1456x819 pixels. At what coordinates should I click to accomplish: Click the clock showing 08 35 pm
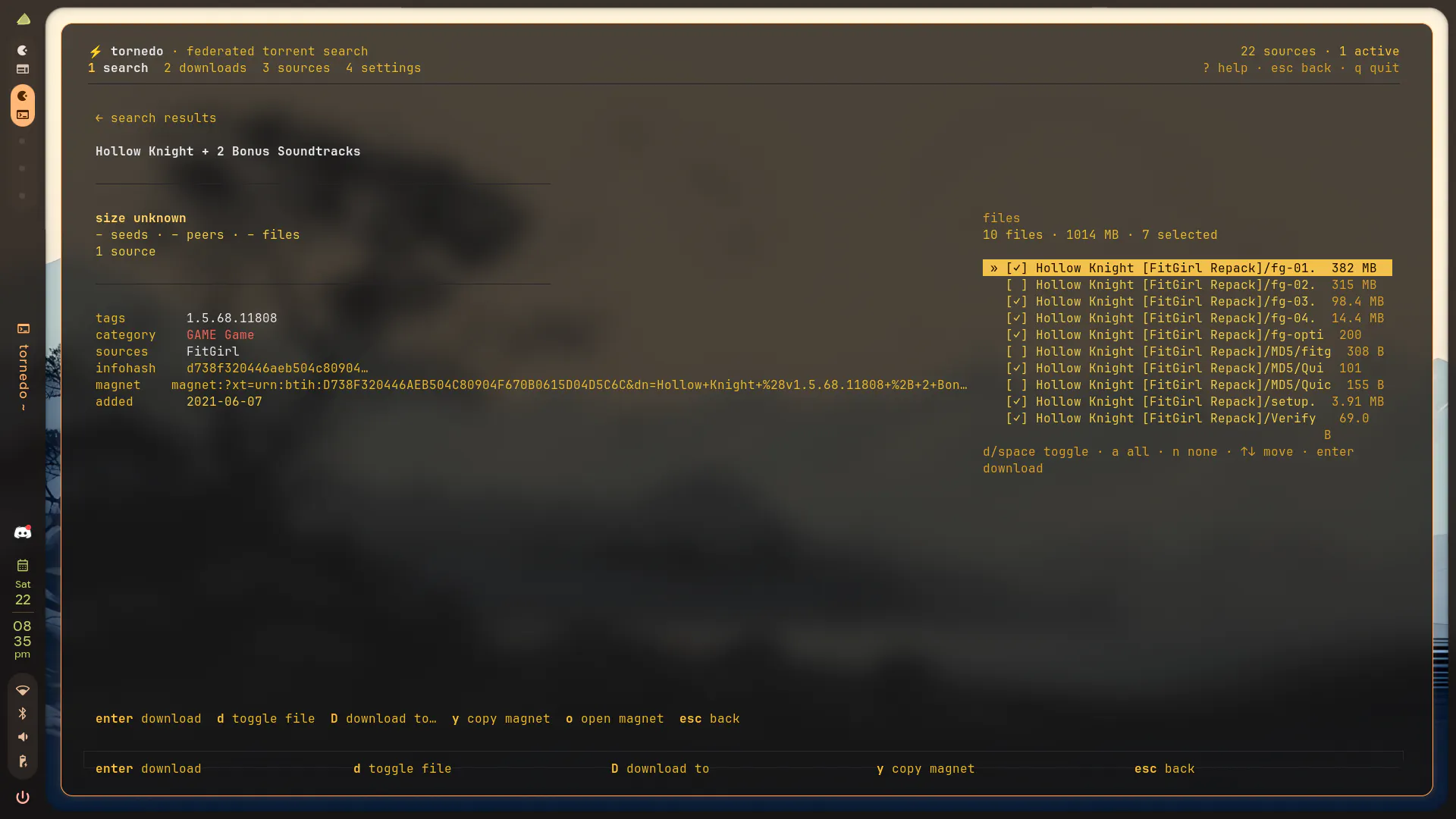click(x=23, y=639)
